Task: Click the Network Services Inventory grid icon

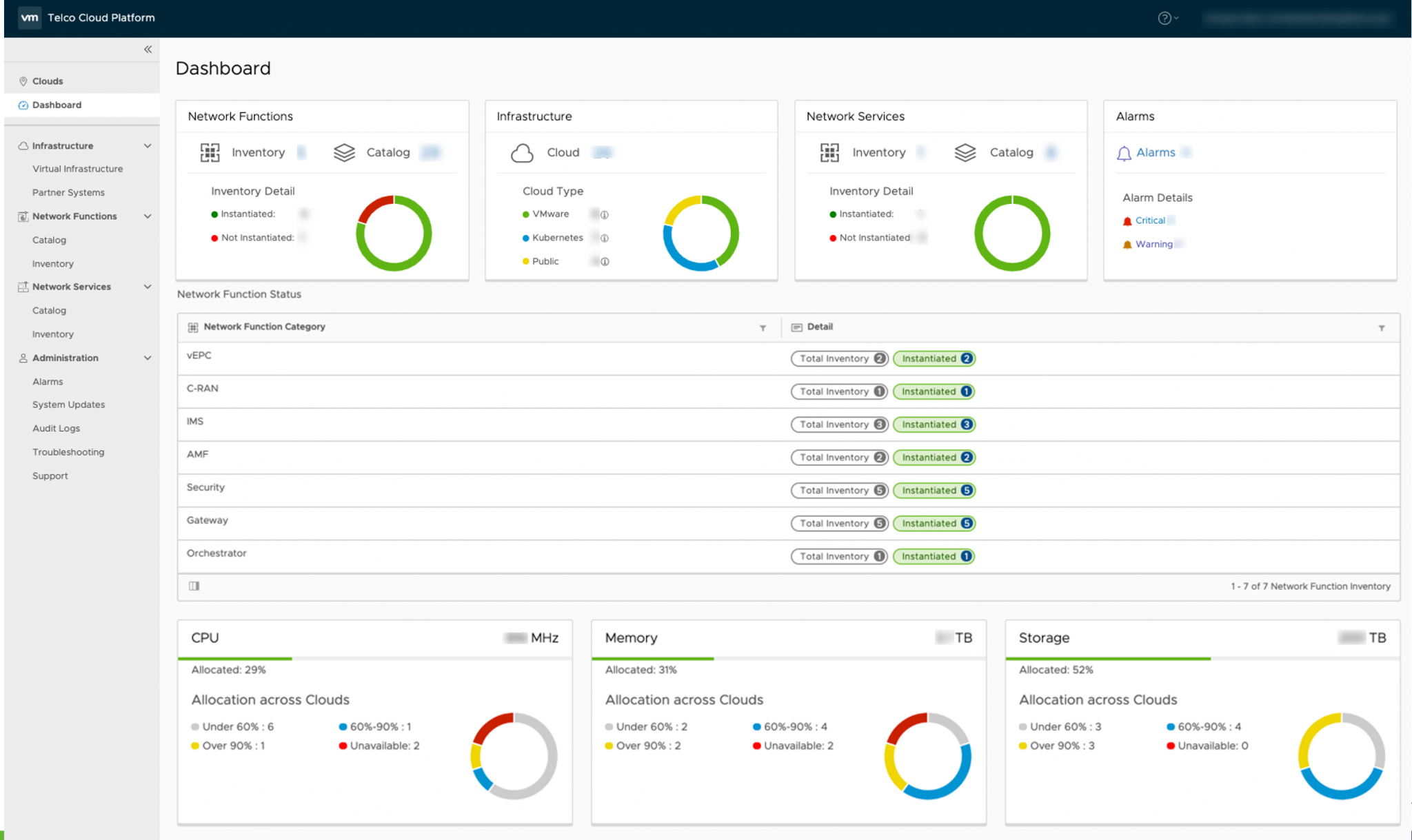Action: [829, 152]
